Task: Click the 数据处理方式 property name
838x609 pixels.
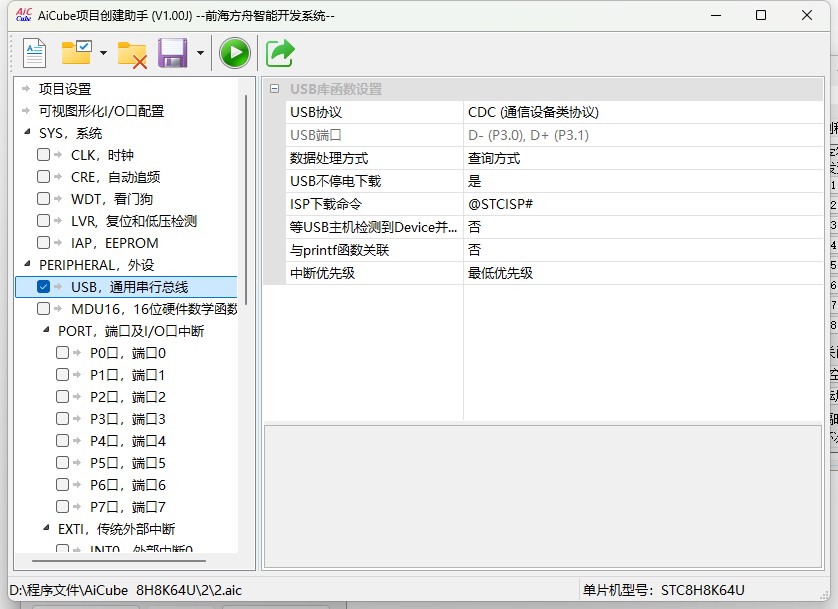Action: [x=329, y=158]
